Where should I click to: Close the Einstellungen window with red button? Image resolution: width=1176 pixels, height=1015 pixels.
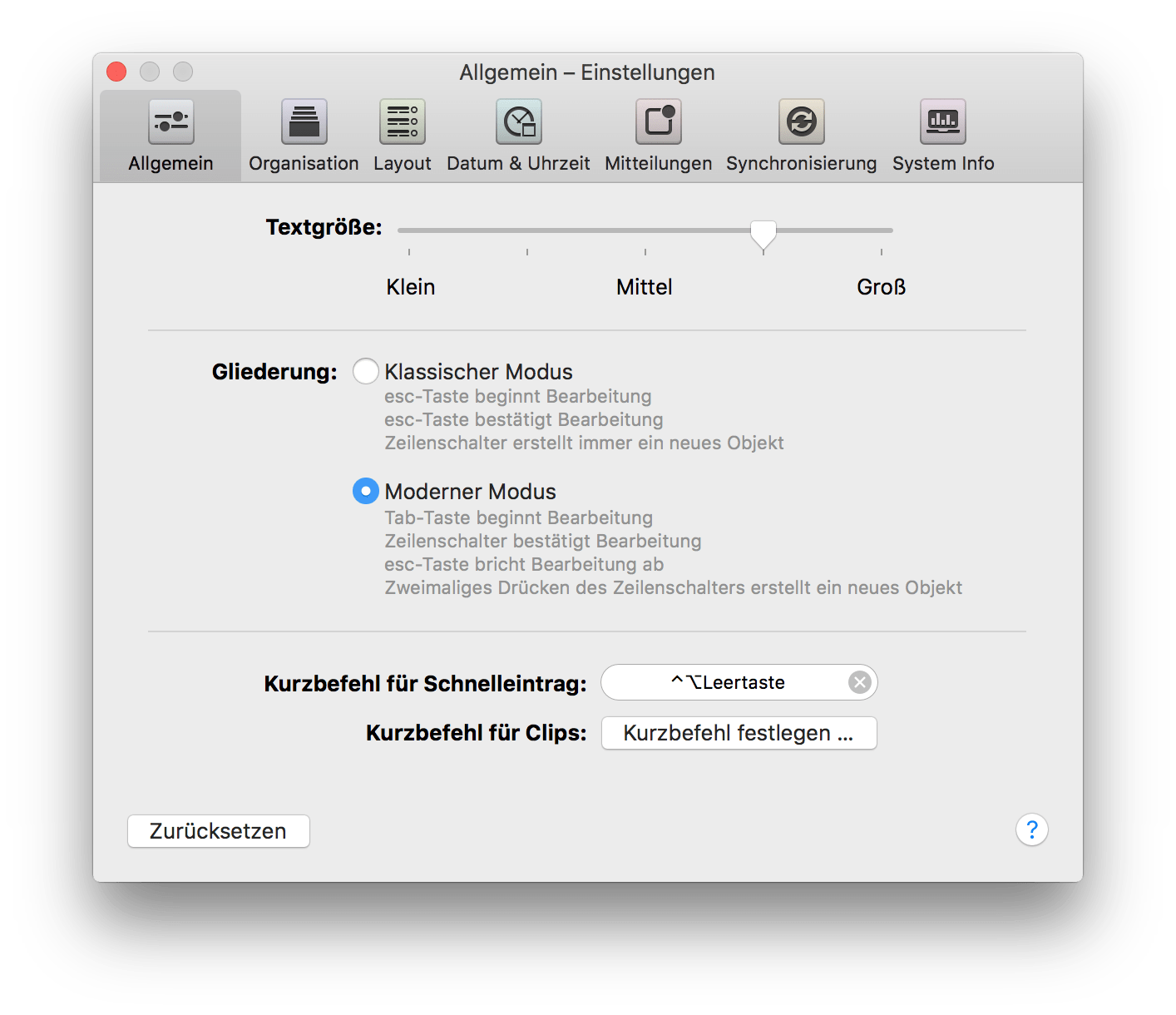pos(117,72)
